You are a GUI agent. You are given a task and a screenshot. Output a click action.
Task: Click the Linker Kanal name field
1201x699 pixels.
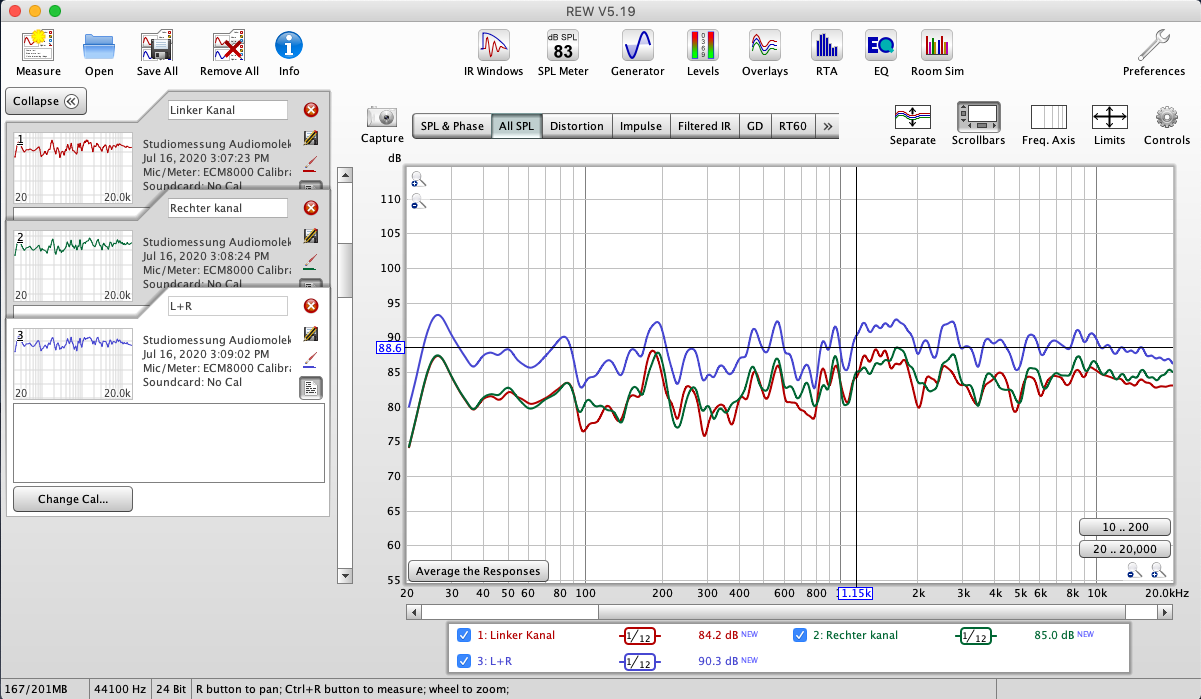point(228,110)
